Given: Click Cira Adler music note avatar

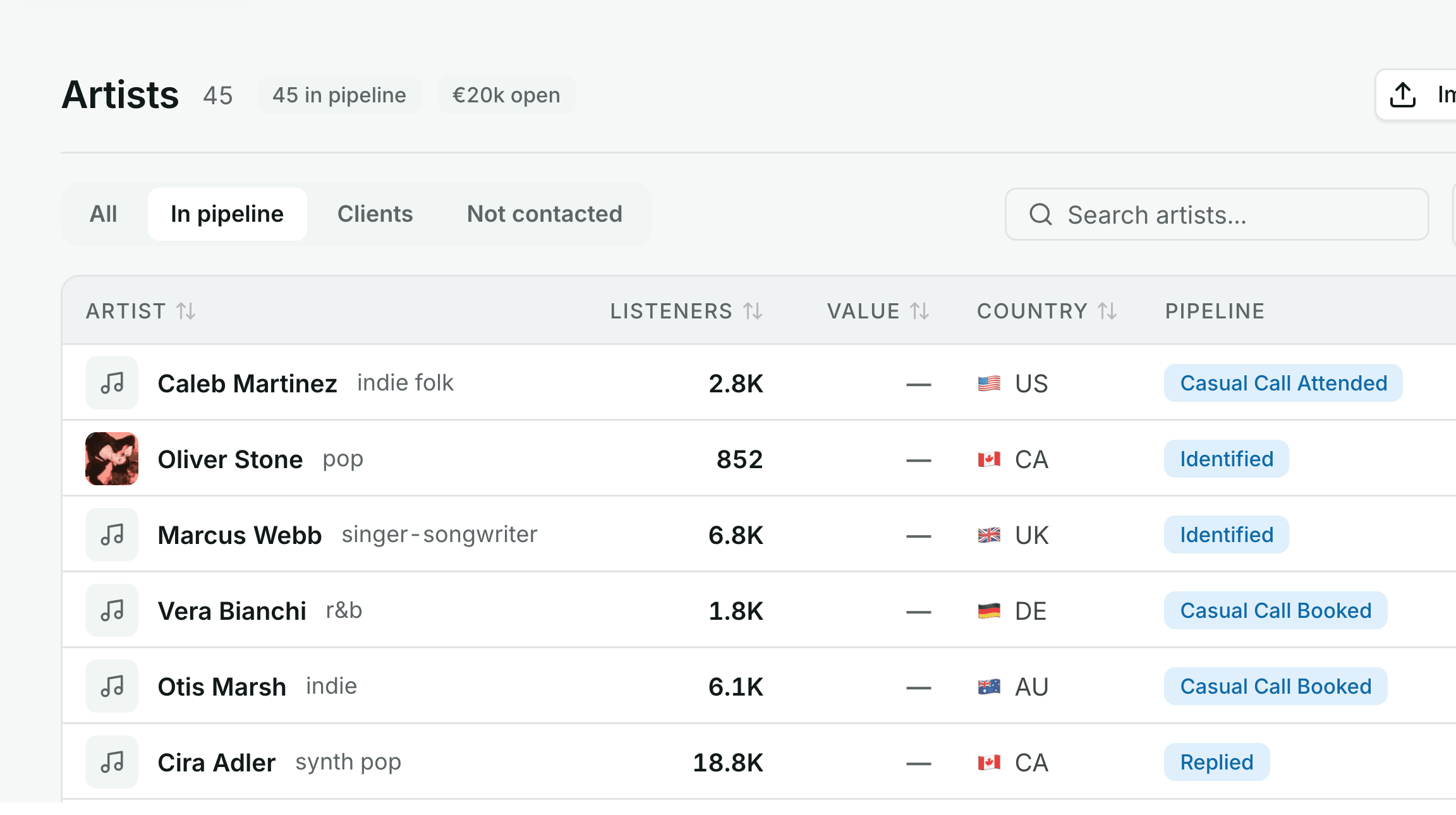Looking at the screenshot, I should pos(112,762).
